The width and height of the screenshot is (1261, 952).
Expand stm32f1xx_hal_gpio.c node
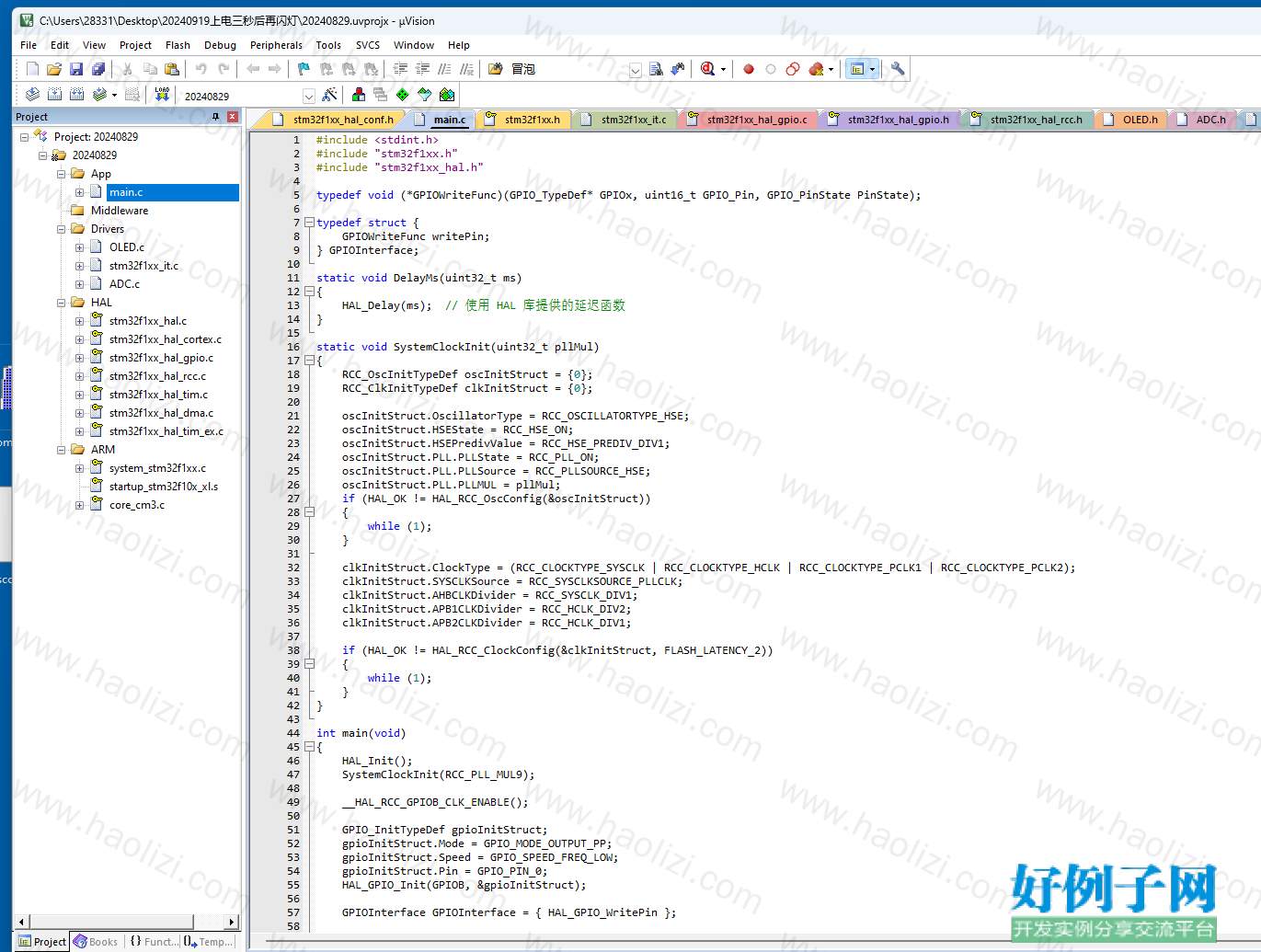click(x=80, y=358)
